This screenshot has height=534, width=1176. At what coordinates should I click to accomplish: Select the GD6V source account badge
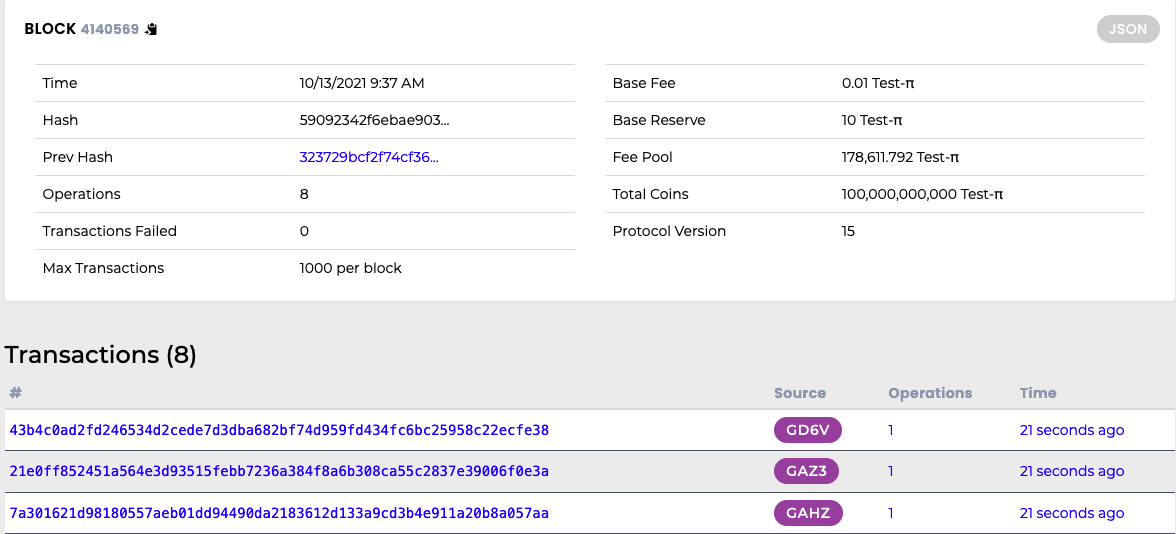point(808,430)
